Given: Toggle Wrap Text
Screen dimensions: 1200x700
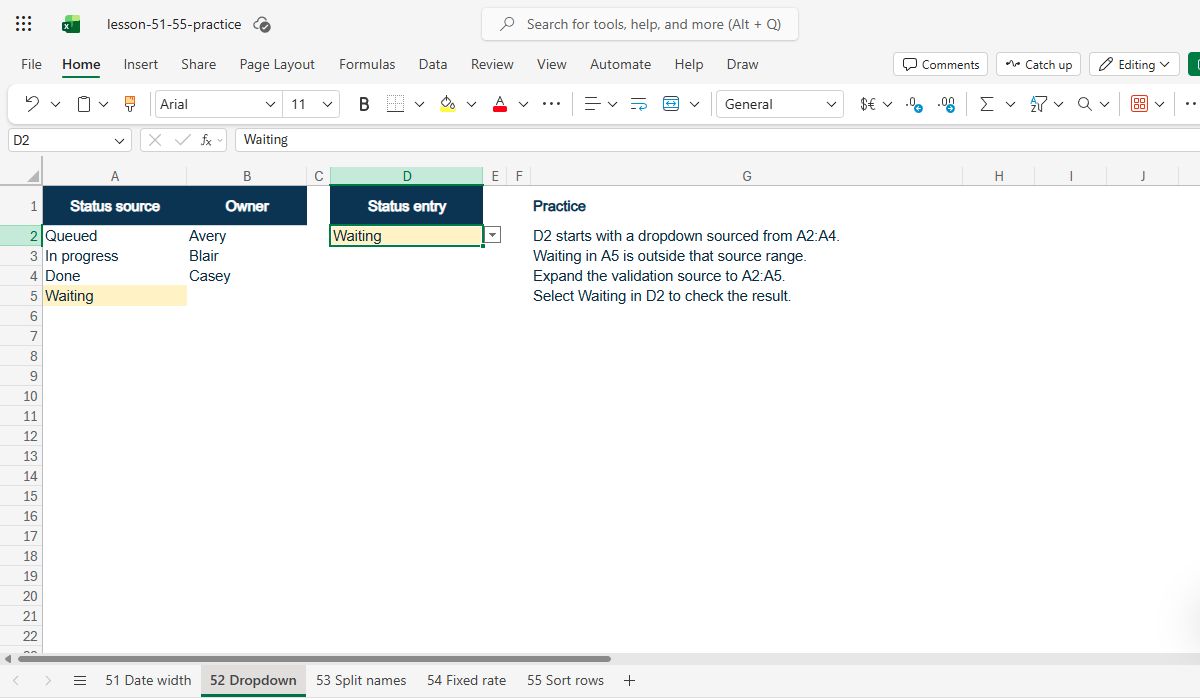Looking at the screenshot, I should [639, 104].
